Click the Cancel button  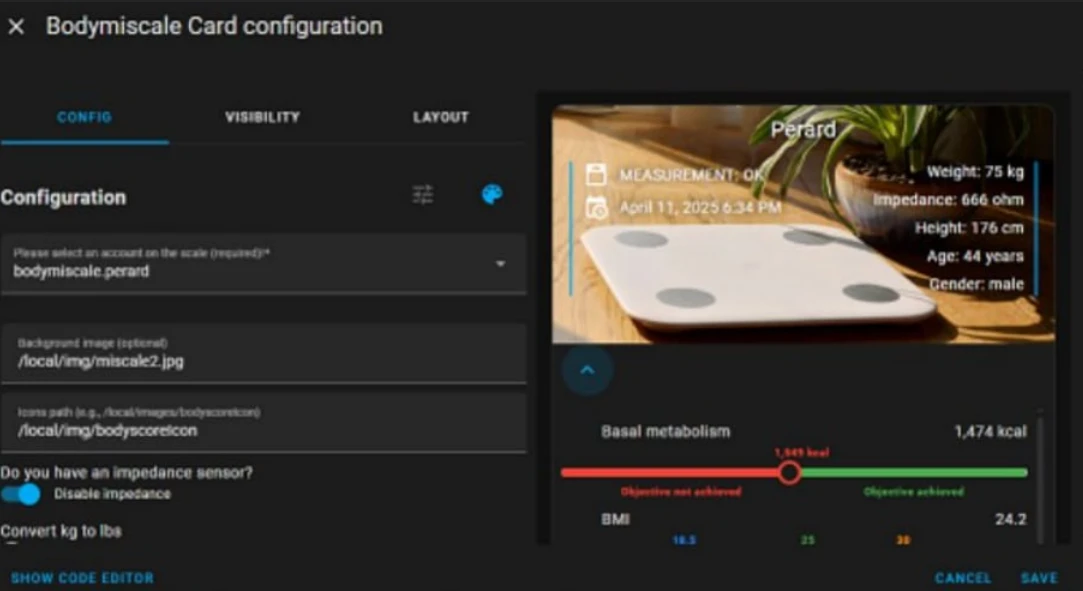(963, 578)
